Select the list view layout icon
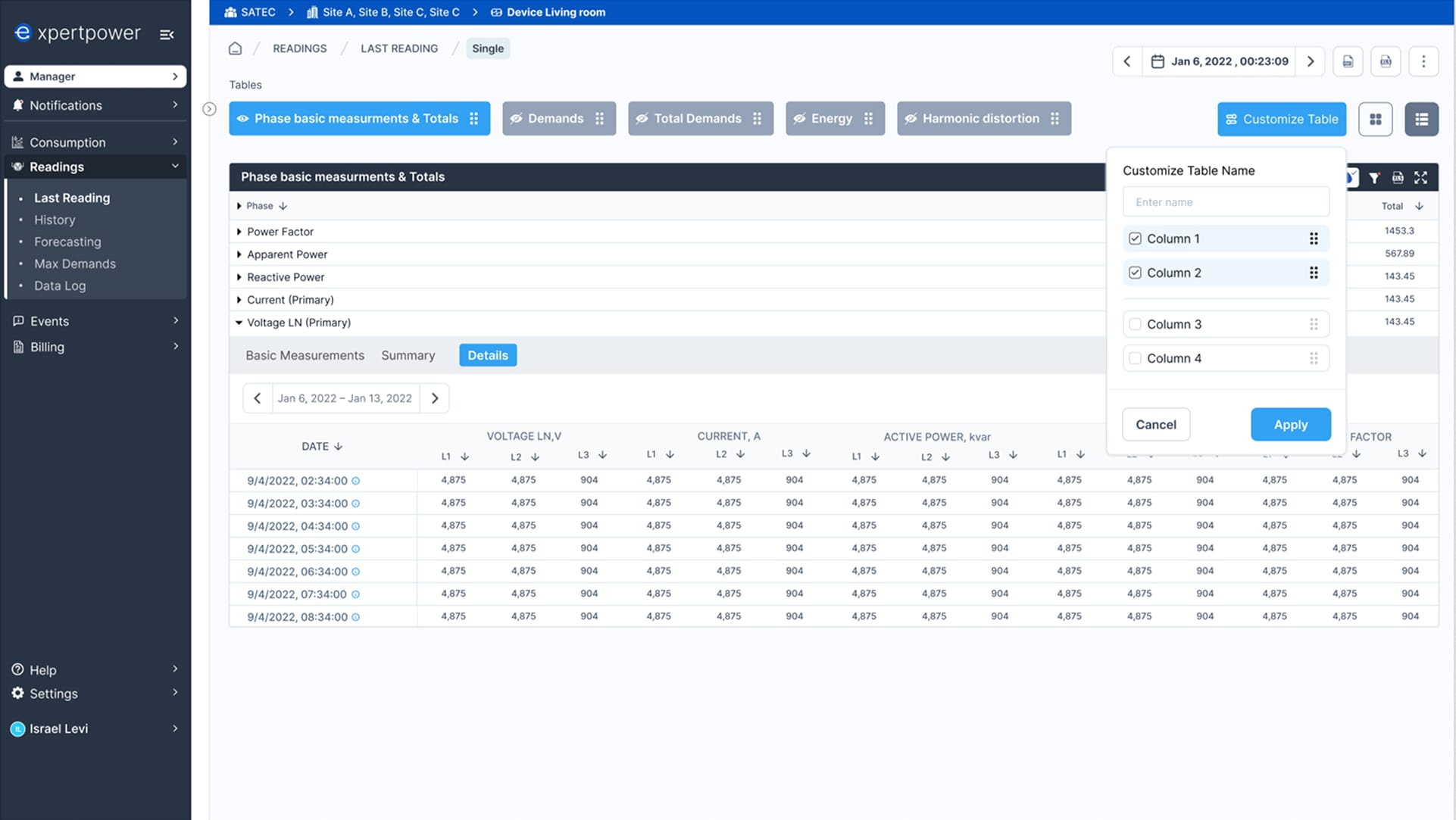 (x=1421, y=120)
